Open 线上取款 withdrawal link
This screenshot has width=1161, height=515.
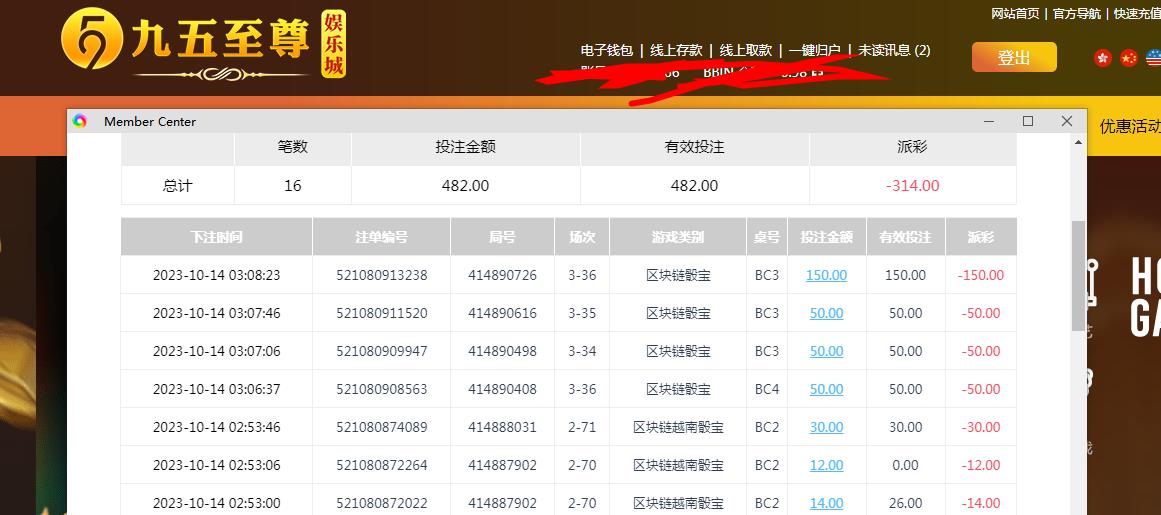(746, 50)
